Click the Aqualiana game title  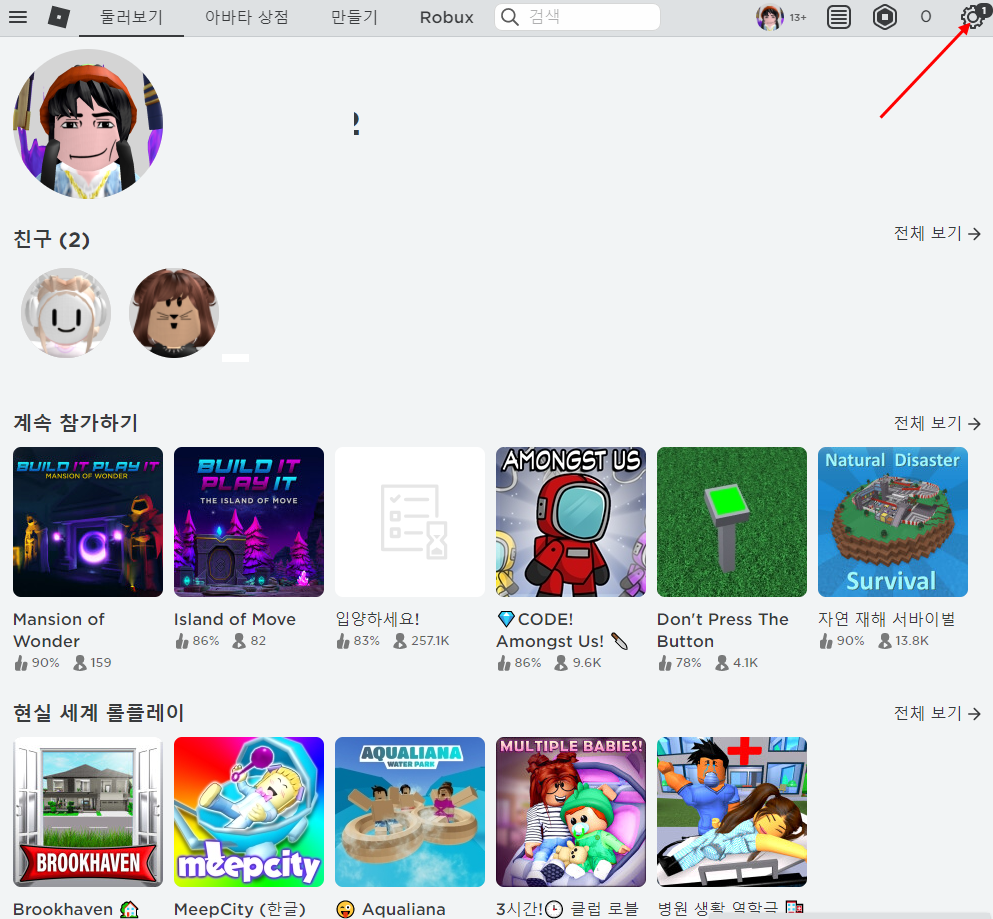391,909
